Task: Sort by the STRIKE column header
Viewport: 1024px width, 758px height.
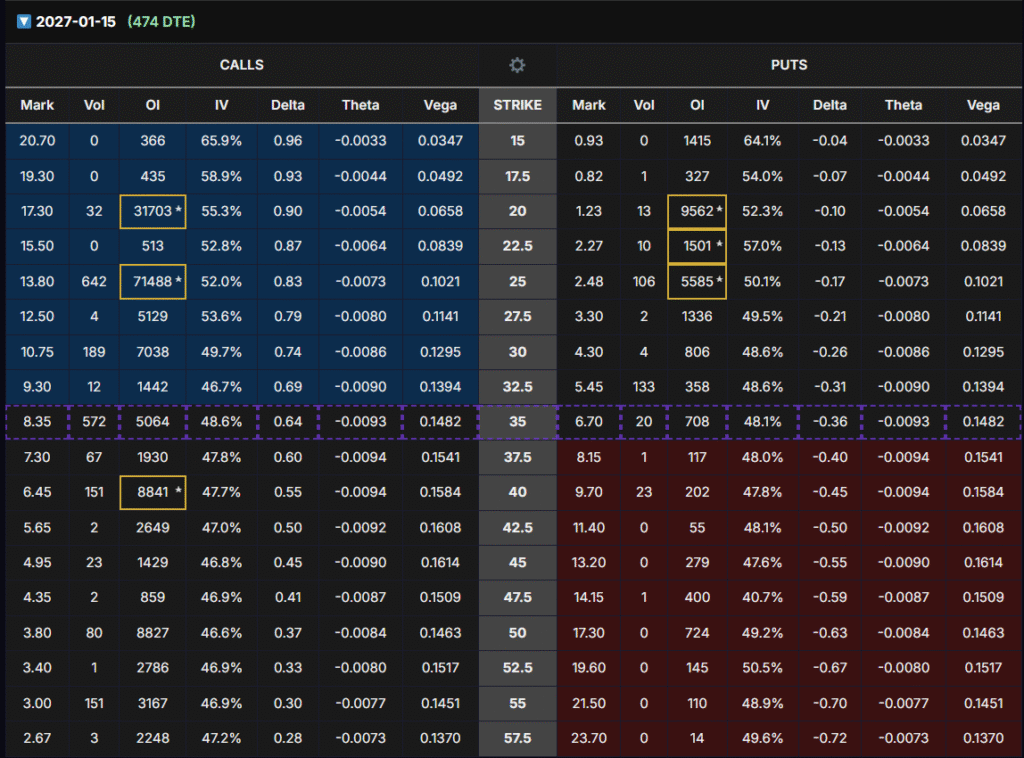Action: click(517, 105)
